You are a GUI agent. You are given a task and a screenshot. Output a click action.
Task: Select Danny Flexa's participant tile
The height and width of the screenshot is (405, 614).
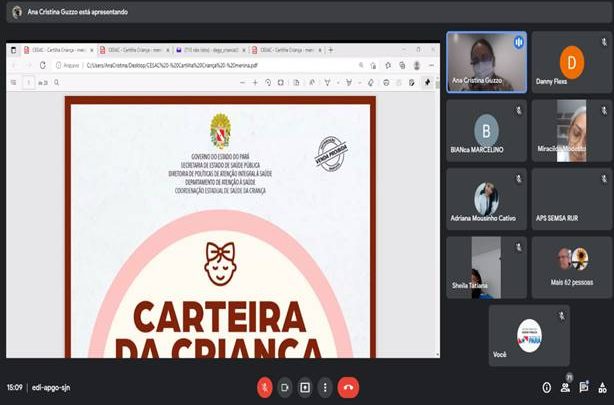[571, 62]
